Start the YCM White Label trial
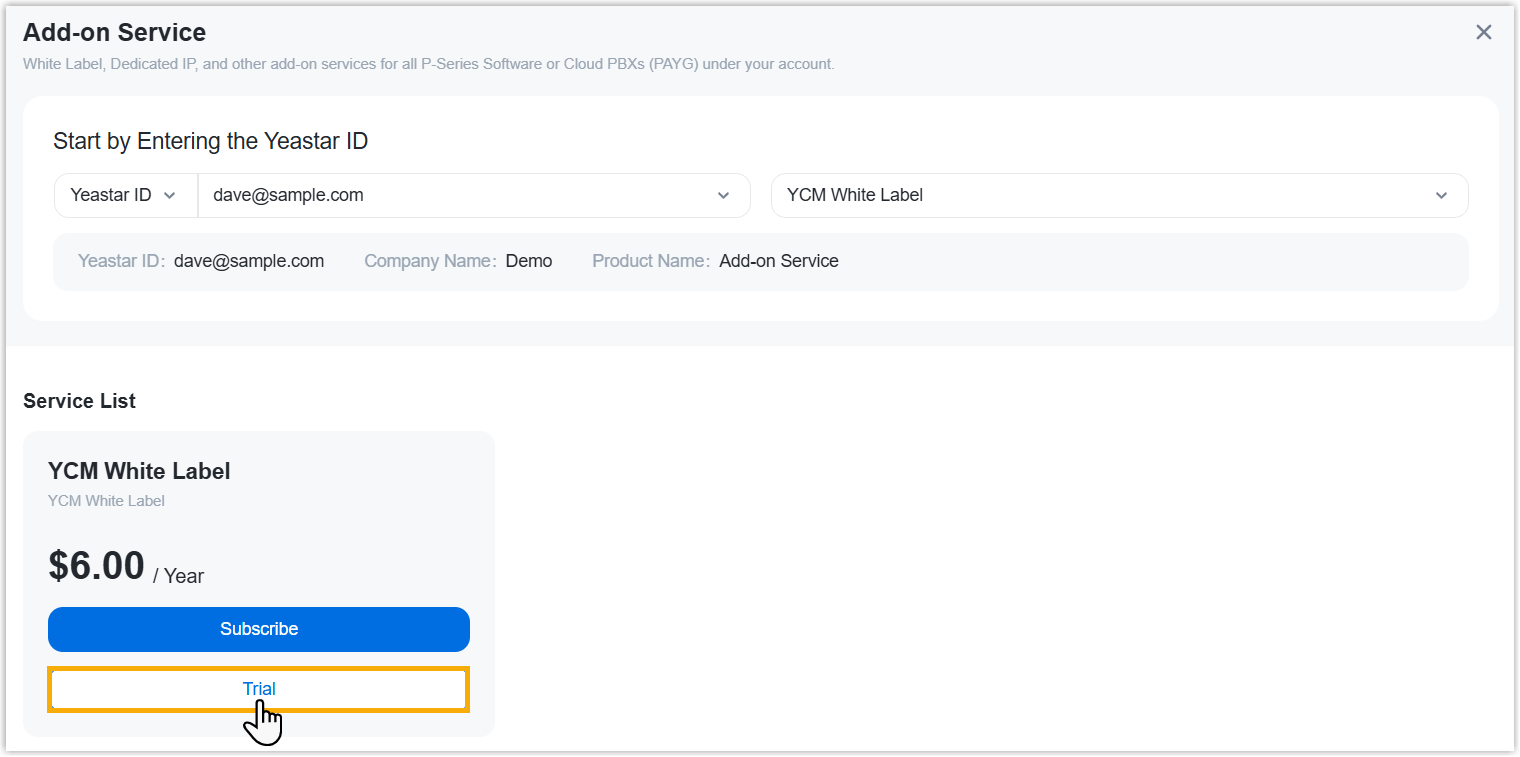 point(259,689)
